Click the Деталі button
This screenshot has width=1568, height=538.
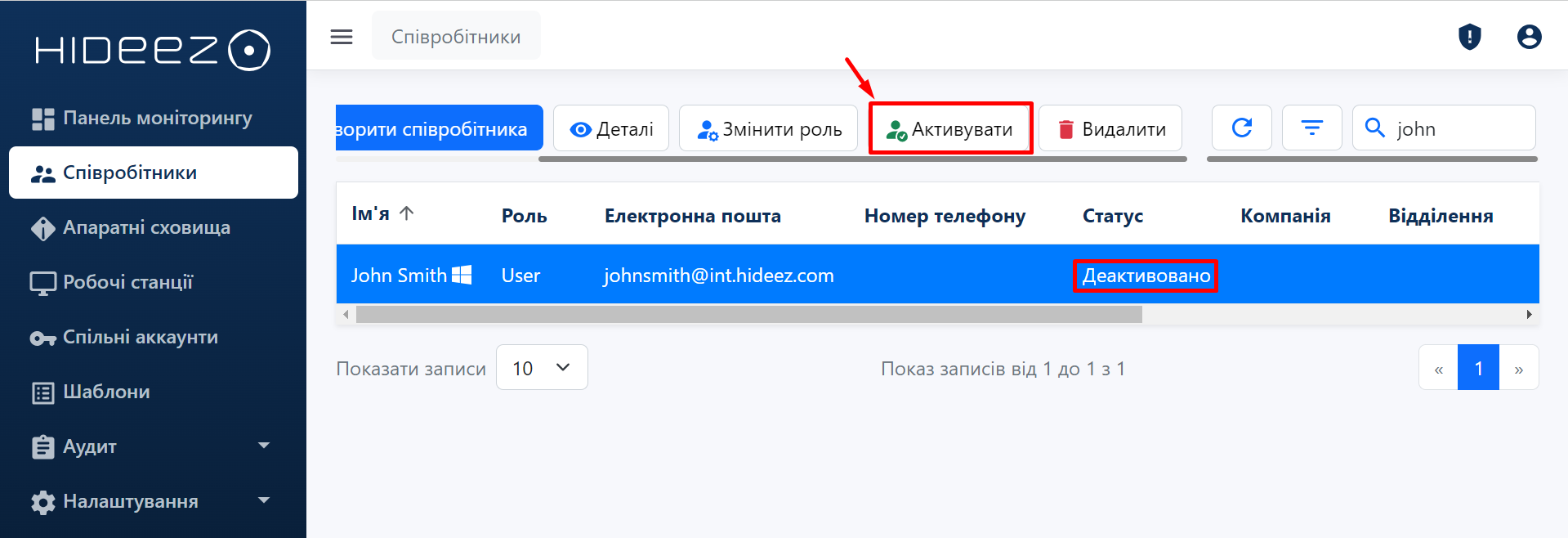click(611, 129)
